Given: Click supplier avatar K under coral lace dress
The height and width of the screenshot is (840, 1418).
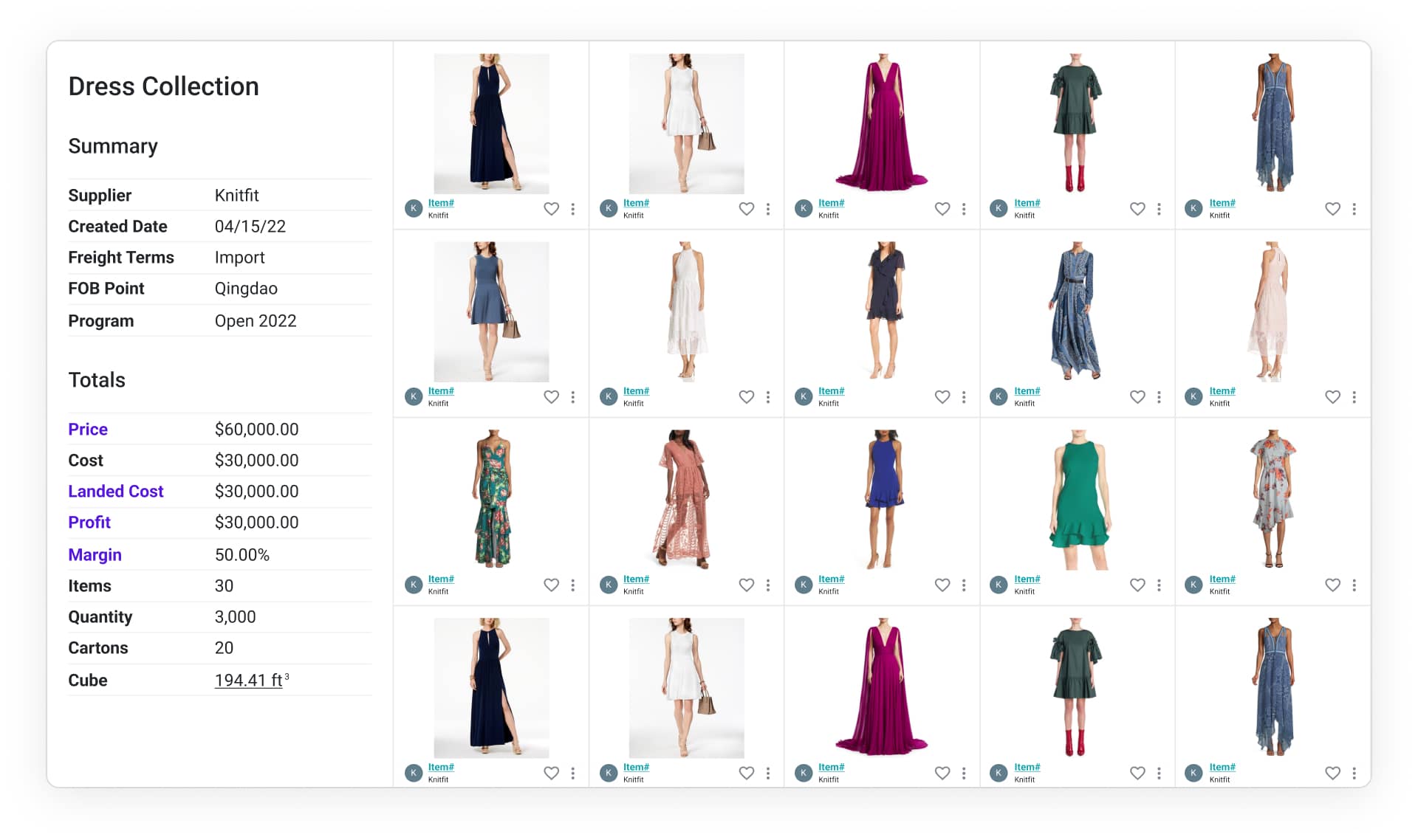Looking at the screenshot, I should [x=609, y=585].
